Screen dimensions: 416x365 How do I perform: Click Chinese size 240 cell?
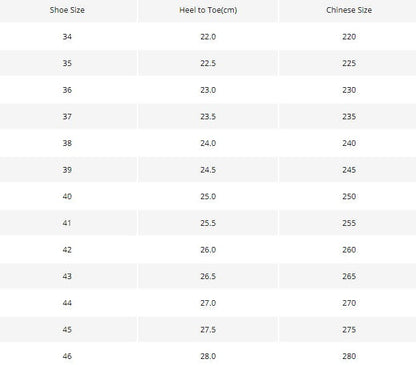[349, 143]
